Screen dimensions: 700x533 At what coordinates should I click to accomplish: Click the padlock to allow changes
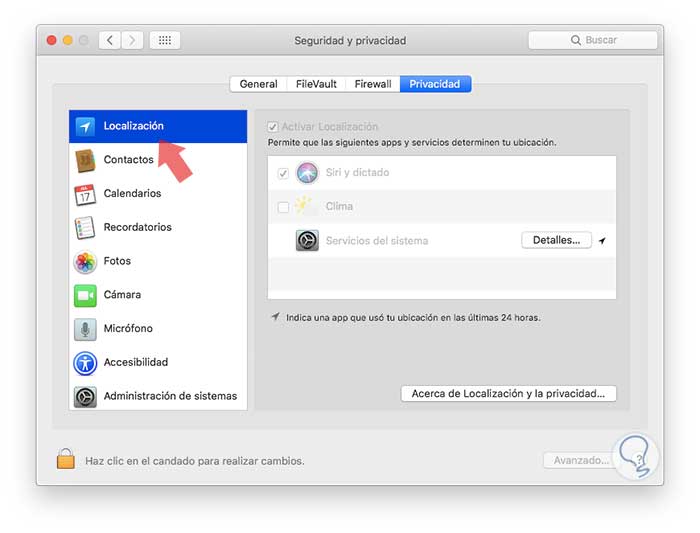(66, 458)
